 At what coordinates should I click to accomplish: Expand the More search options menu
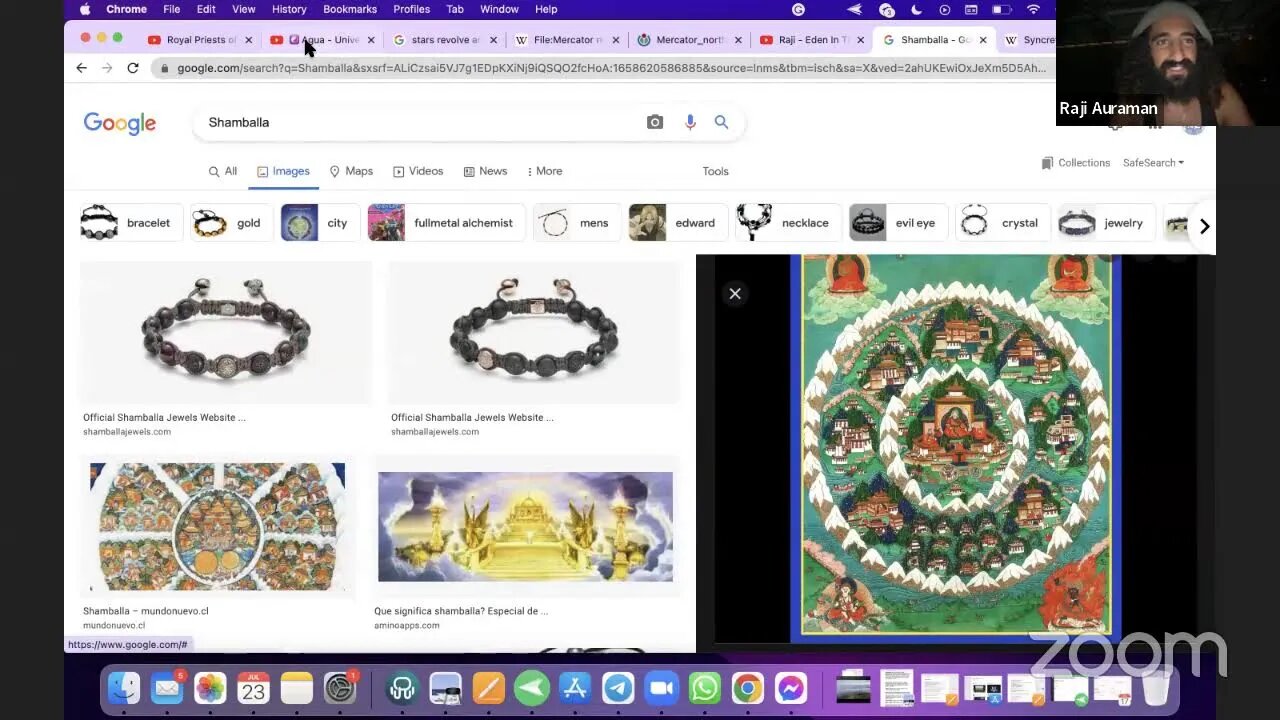544,171
